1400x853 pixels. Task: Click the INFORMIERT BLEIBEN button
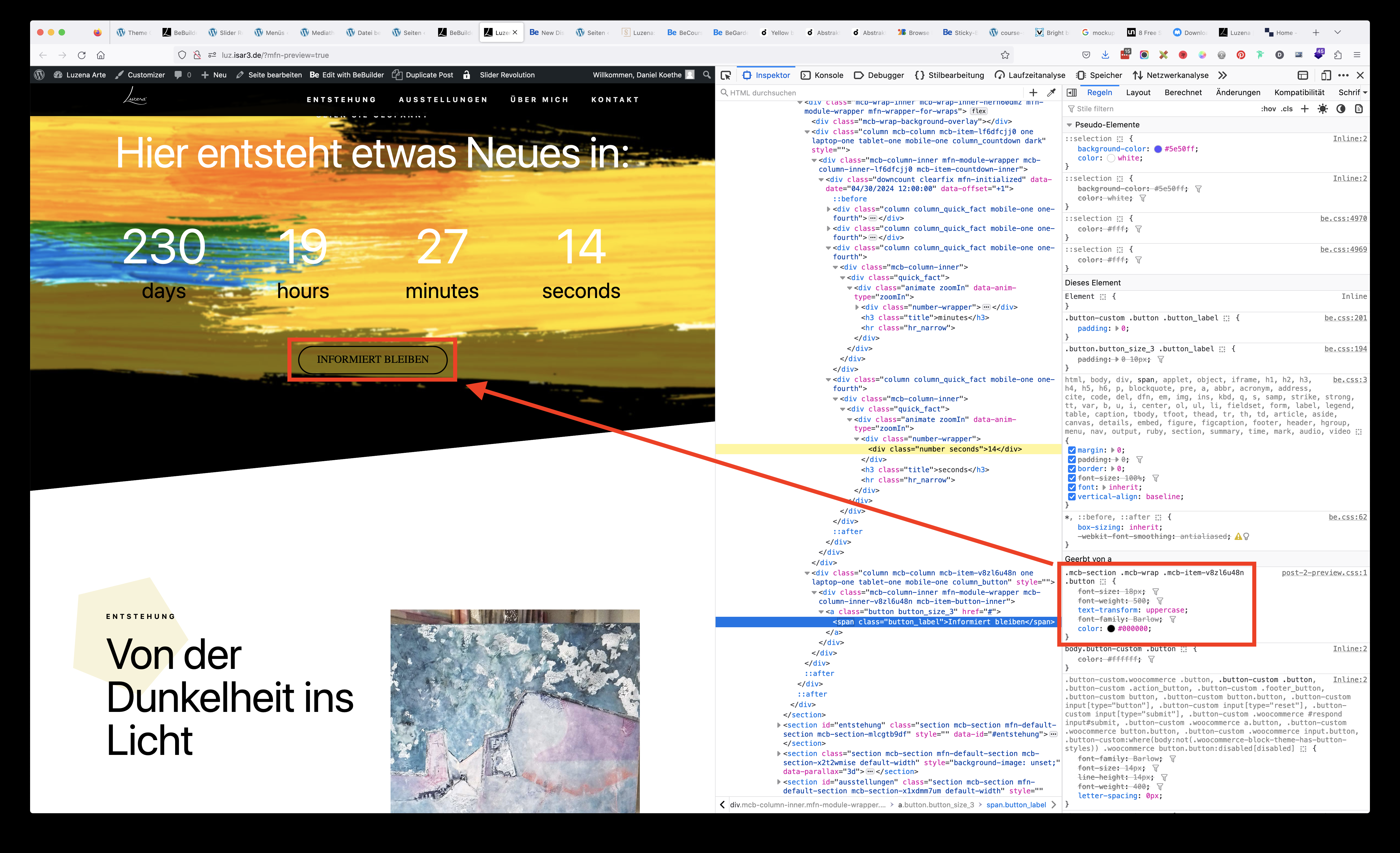[373, 360]
